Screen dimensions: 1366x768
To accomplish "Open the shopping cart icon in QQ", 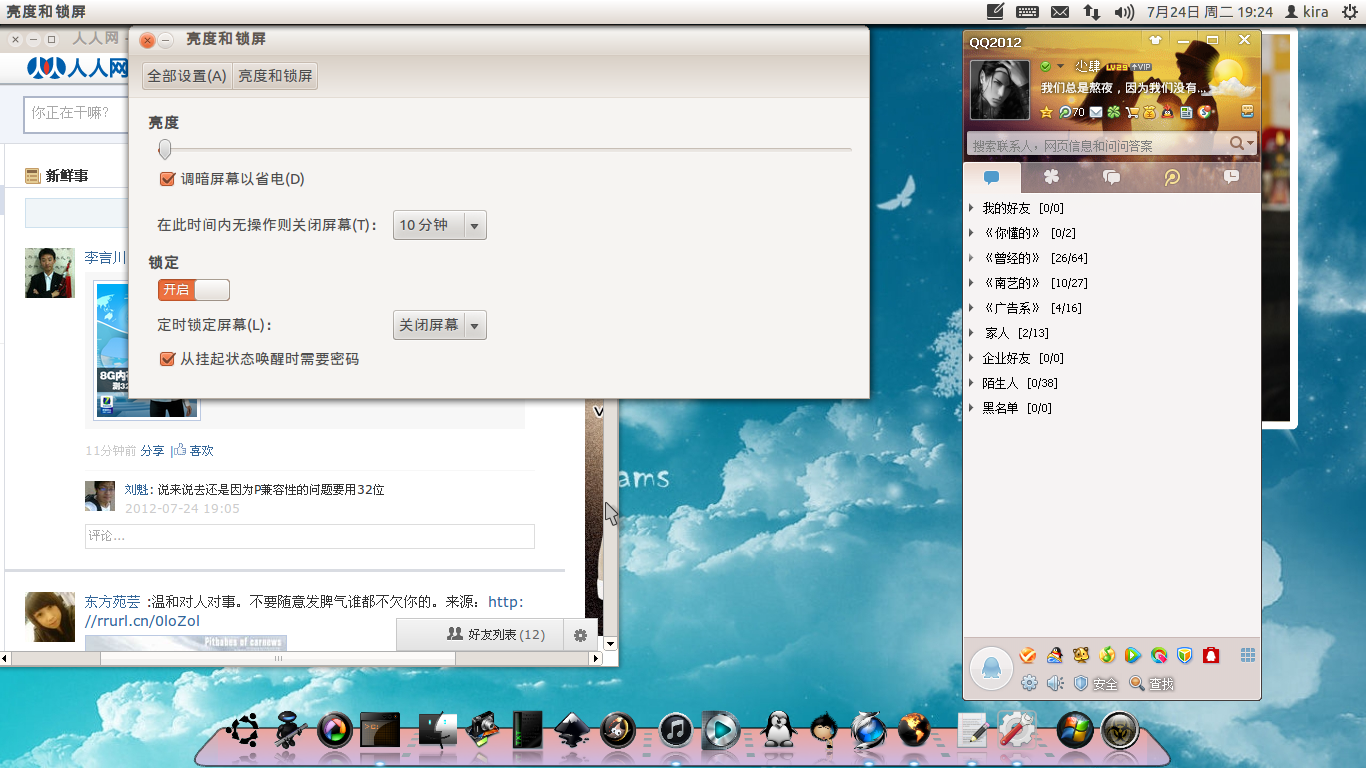I will tap(1132, 112).
